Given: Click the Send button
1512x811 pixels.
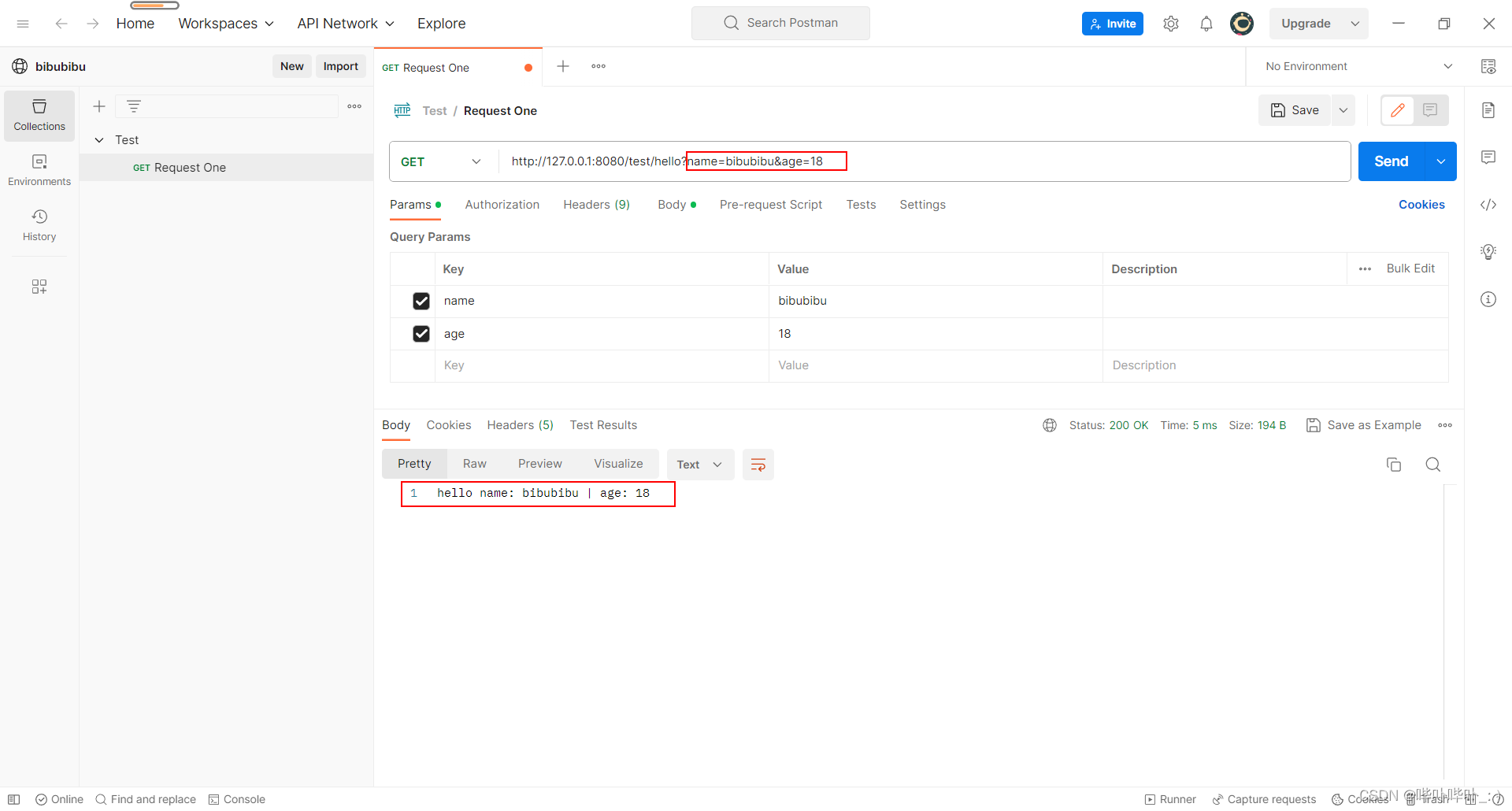Looking at the screenshot, I should pyautogui.click(x=1392, y=161).
